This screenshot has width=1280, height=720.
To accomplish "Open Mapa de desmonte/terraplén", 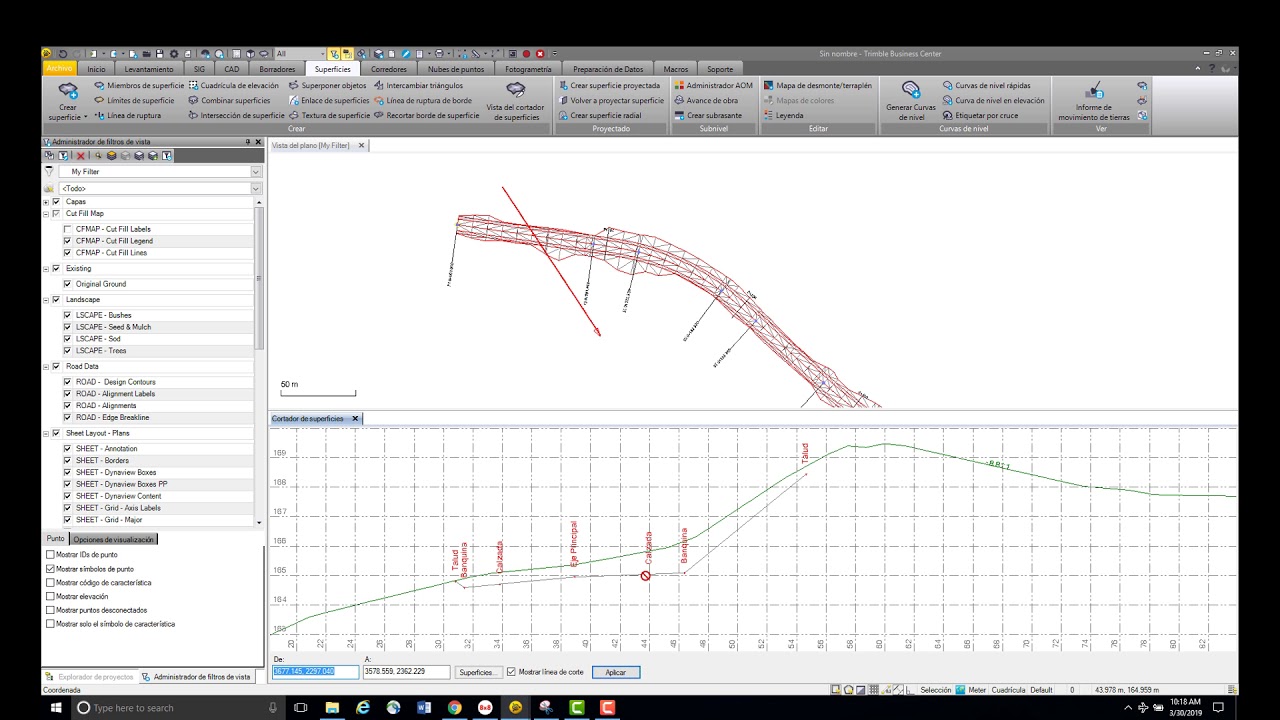I will [817, 86].
